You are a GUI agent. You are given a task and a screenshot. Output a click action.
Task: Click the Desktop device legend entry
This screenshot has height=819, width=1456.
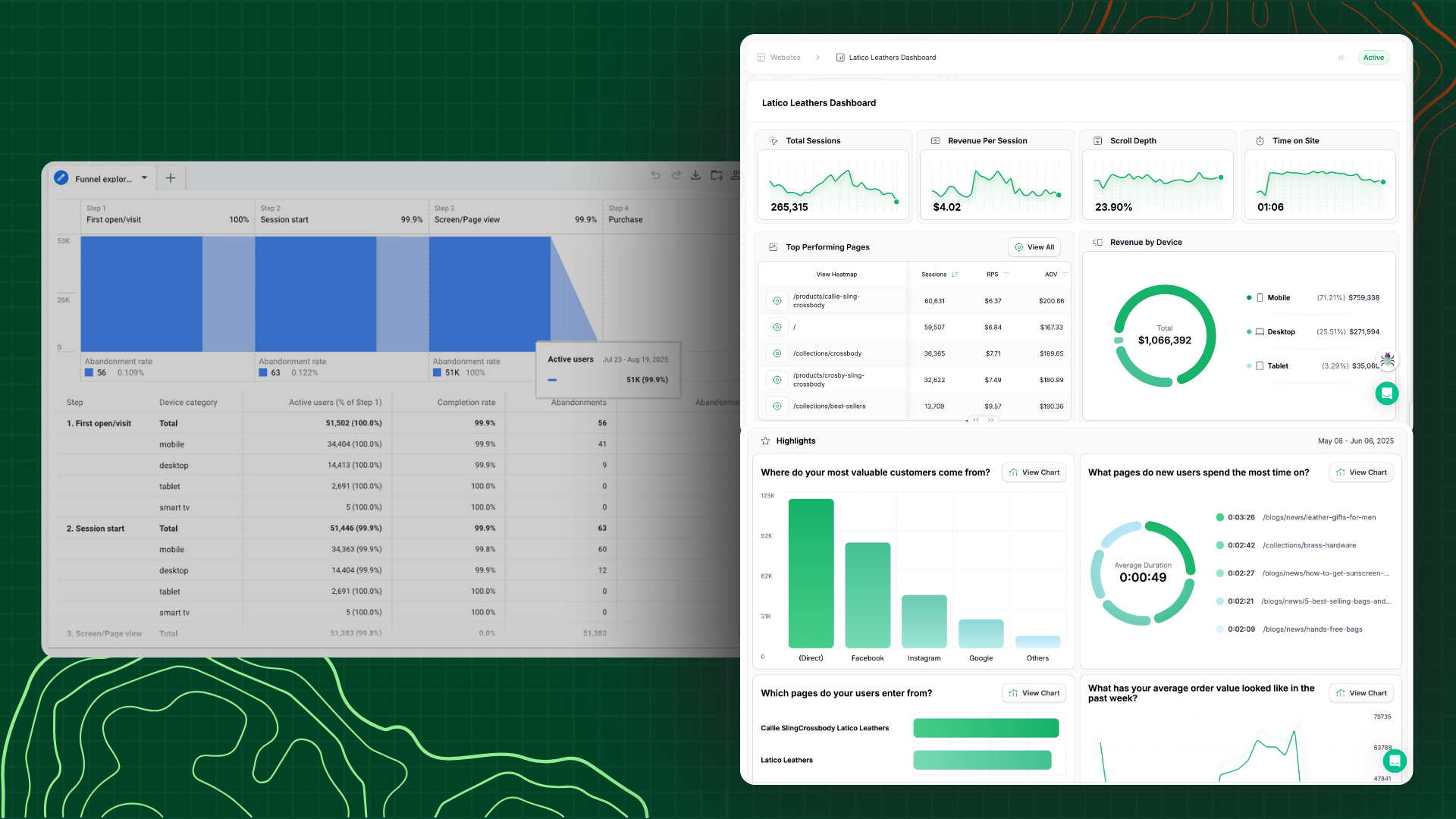(1313, 332)
